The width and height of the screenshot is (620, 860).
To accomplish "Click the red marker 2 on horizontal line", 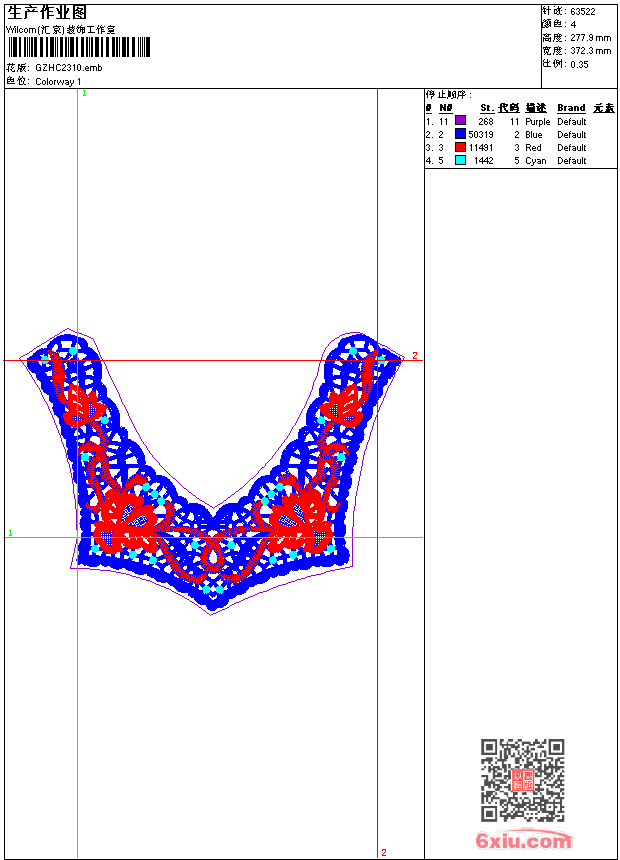I will click(414, 356).
